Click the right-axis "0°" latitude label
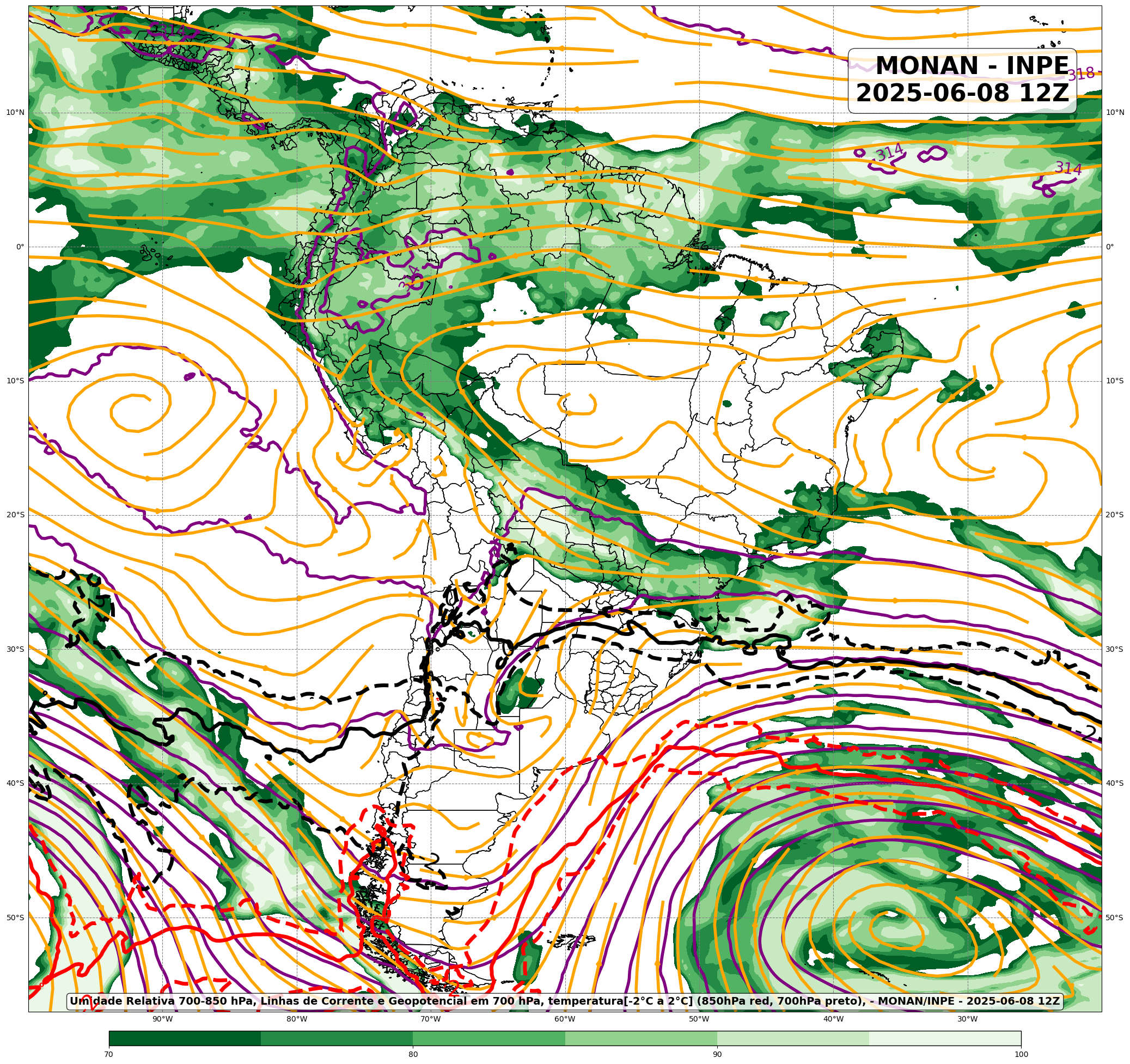Viewport: 1130px width, 1064px height. click(x=1109, y=247)
